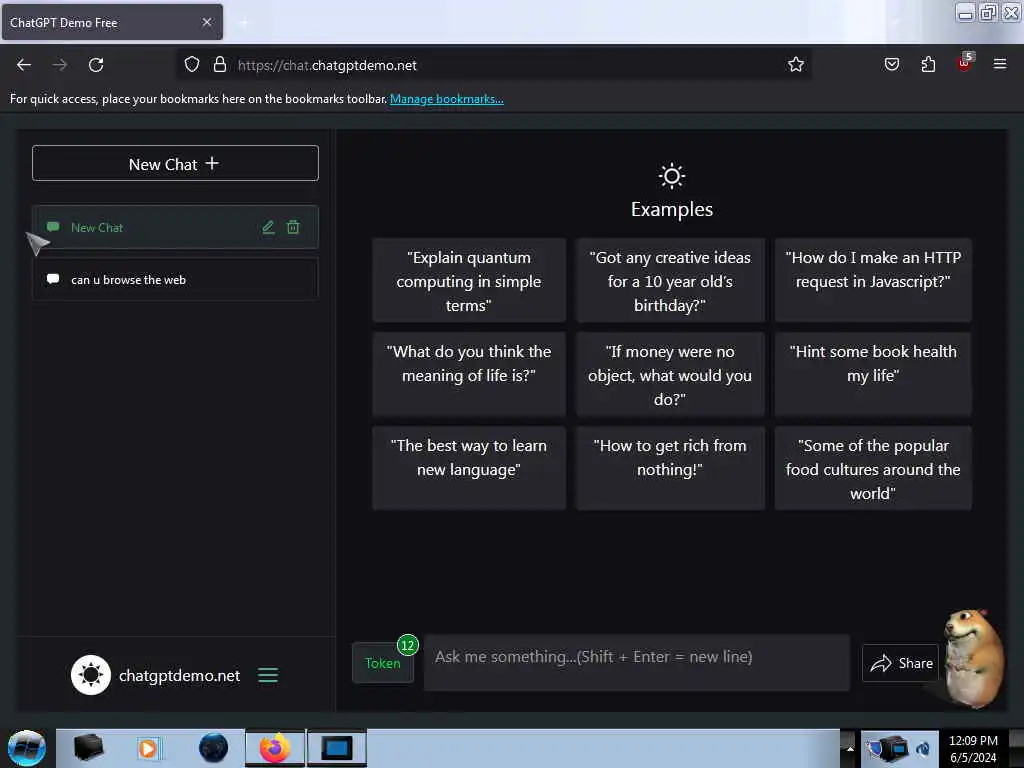Go back with the browser back arrow
Viewport: 1024px width, 768px height.
coord(24,65)
